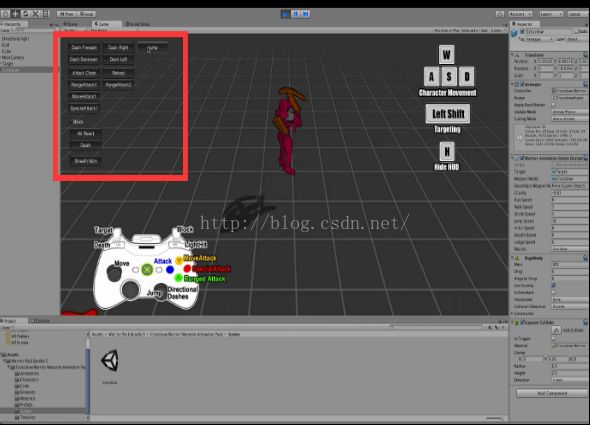Open Animator component settings gear

(x=585, y=84)
